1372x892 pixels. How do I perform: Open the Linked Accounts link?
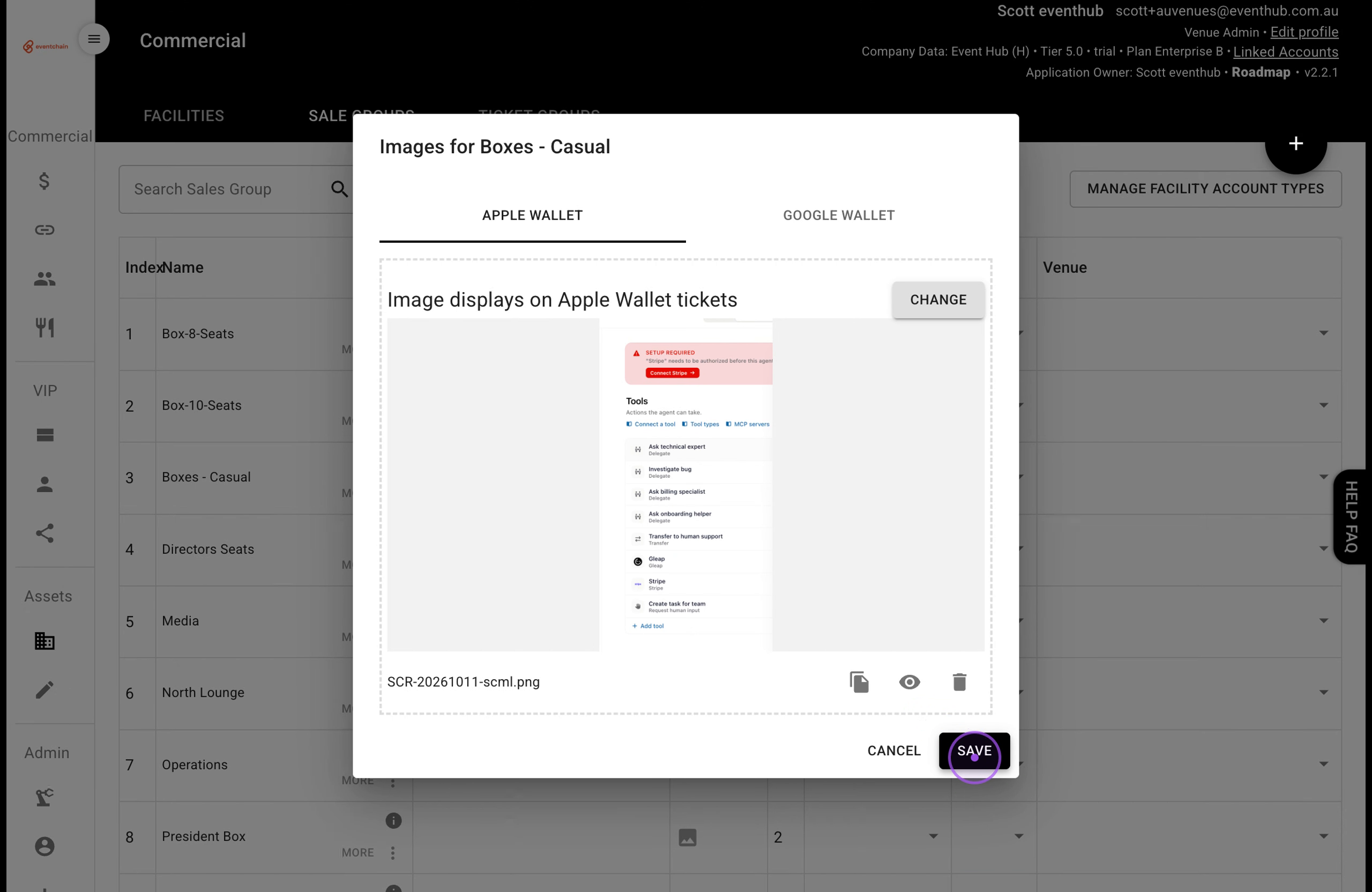click(1285, 52)
